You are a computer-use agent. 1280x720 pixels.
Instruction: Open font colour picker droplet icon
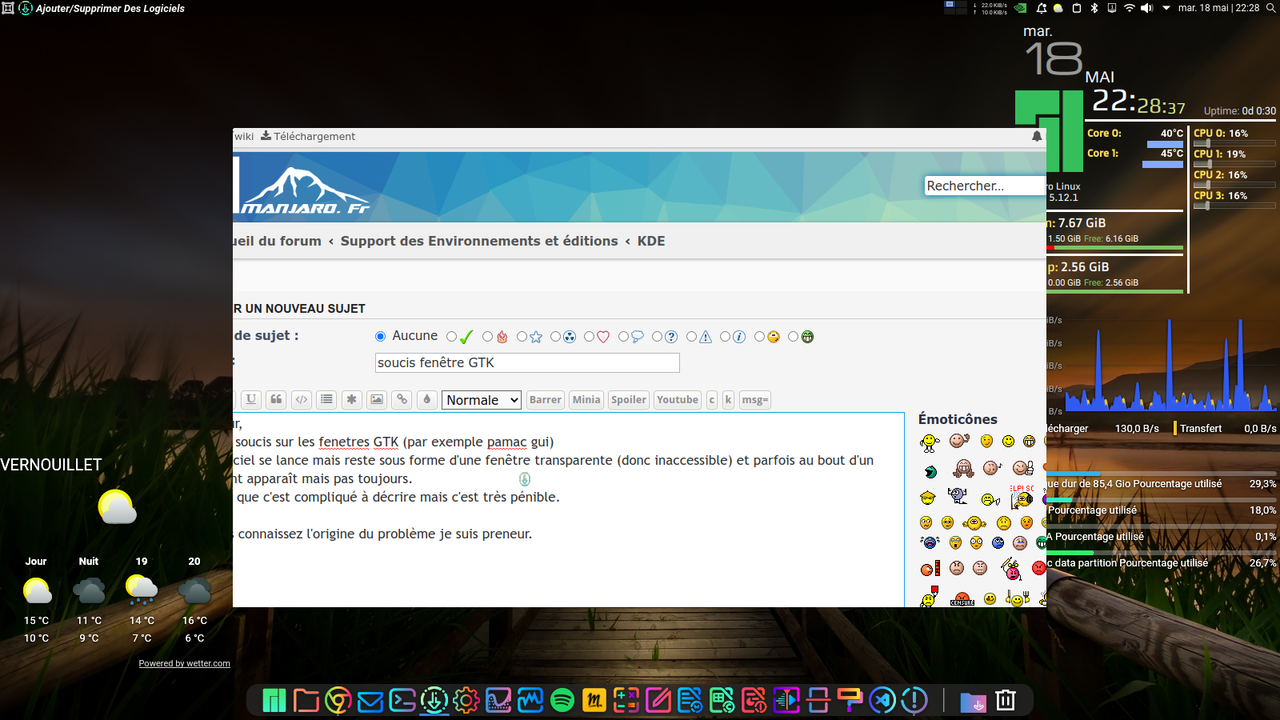tap(426, 399)
